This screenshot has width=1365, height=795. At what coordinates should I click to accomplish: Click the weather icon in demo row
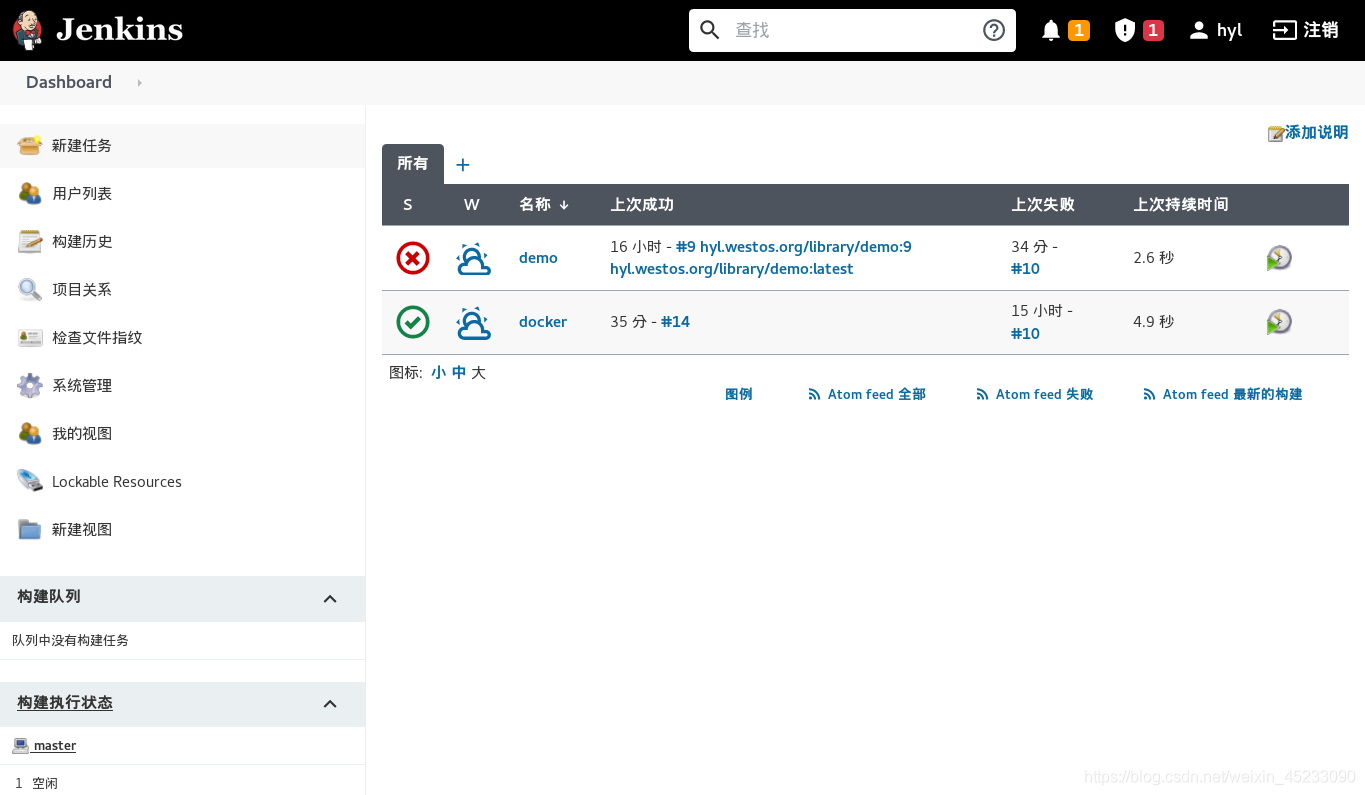click(473, 258)
